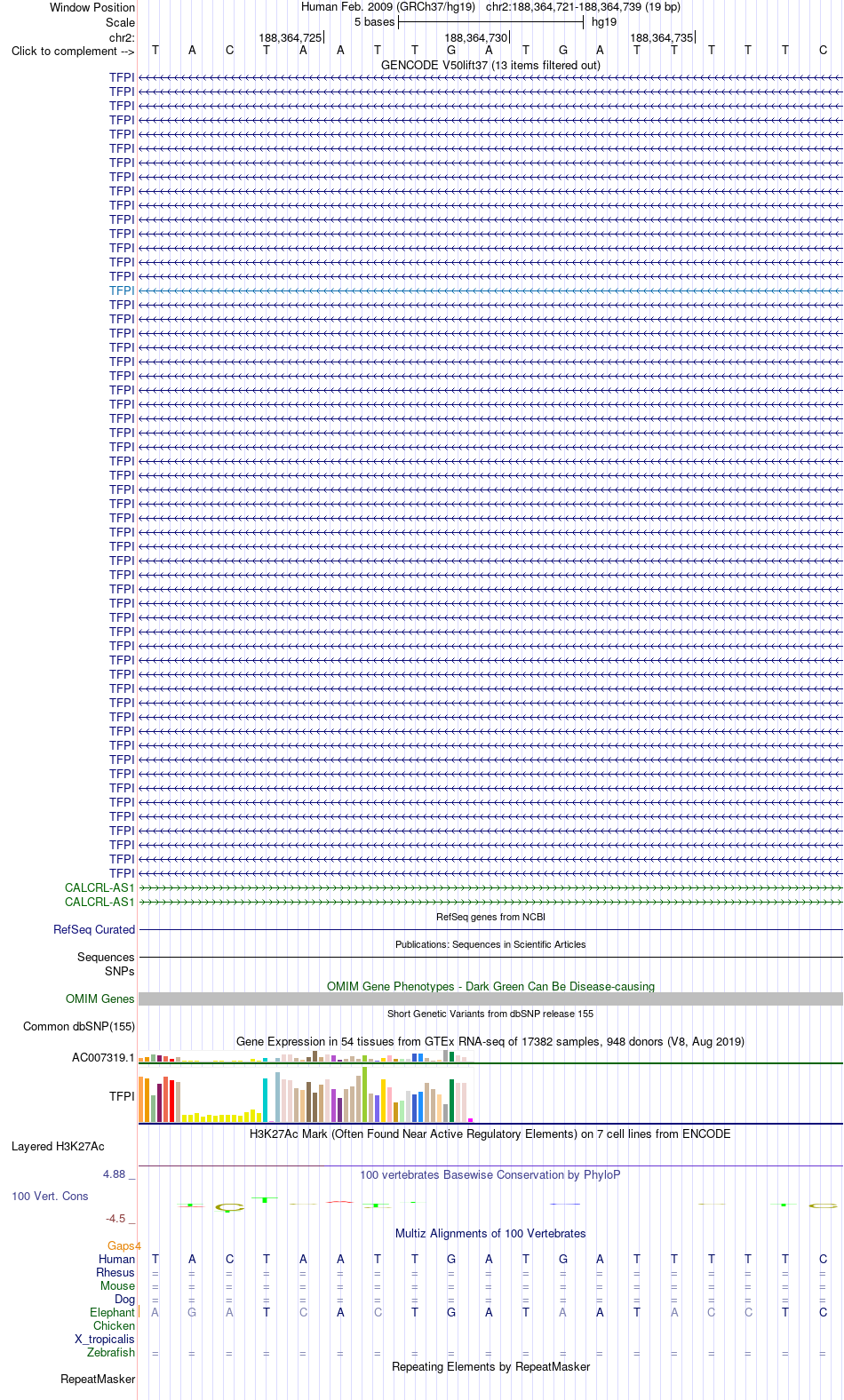Open 'Publications: Sequences in Scientific Articles' title
The image size is (844, 1400).
click(490, 944)
